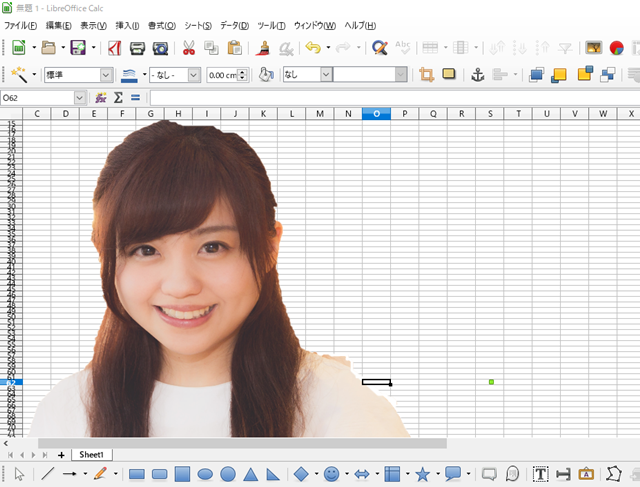Click the column O header

(376, 114)
